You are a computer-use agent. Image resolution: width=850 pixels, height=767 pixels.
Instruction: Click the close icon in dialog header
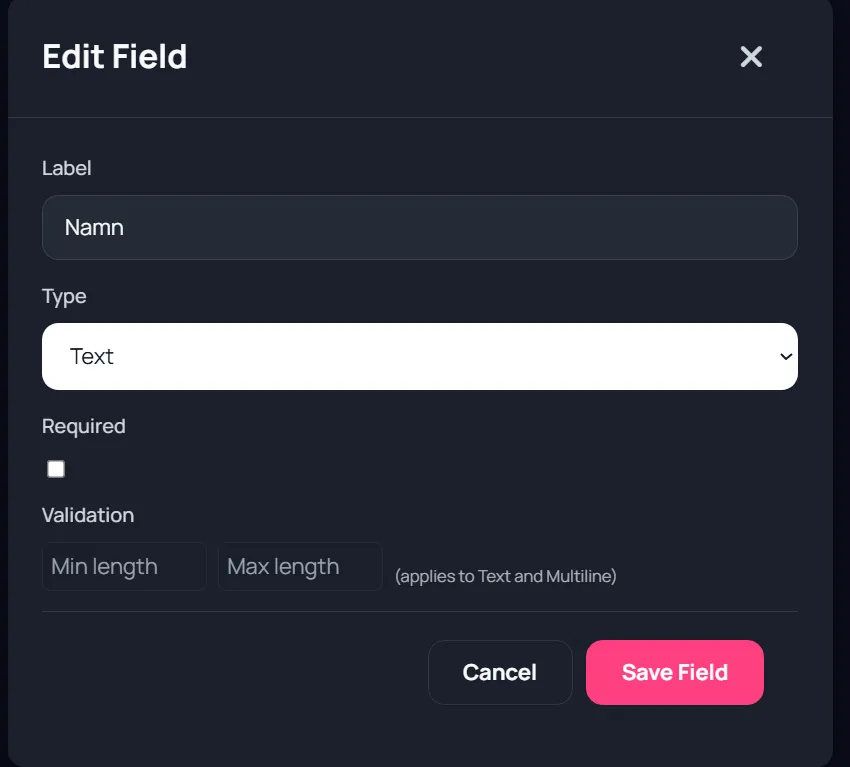(x=751, y=57)
